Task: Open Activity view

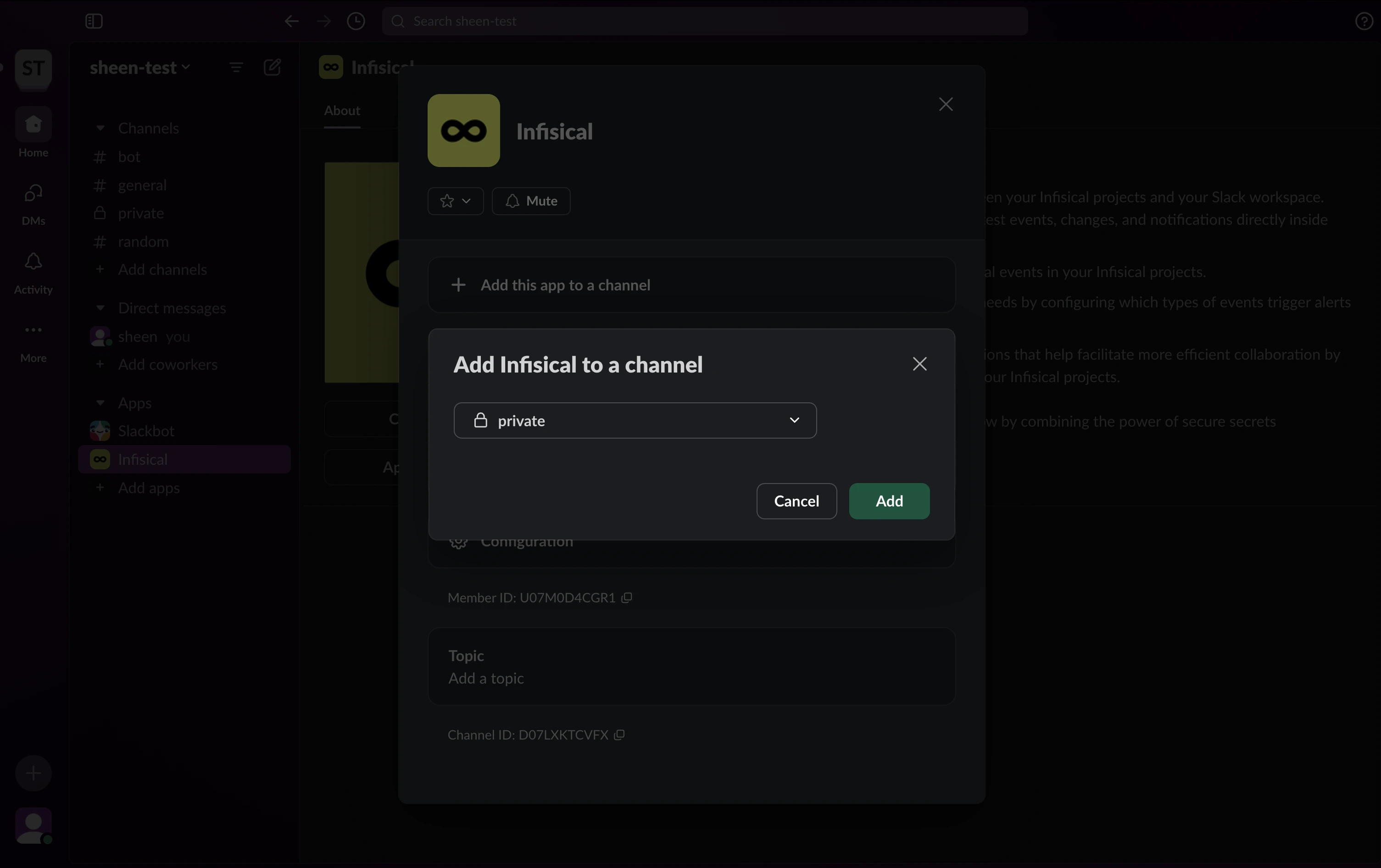Action: [x=33, y=273]
